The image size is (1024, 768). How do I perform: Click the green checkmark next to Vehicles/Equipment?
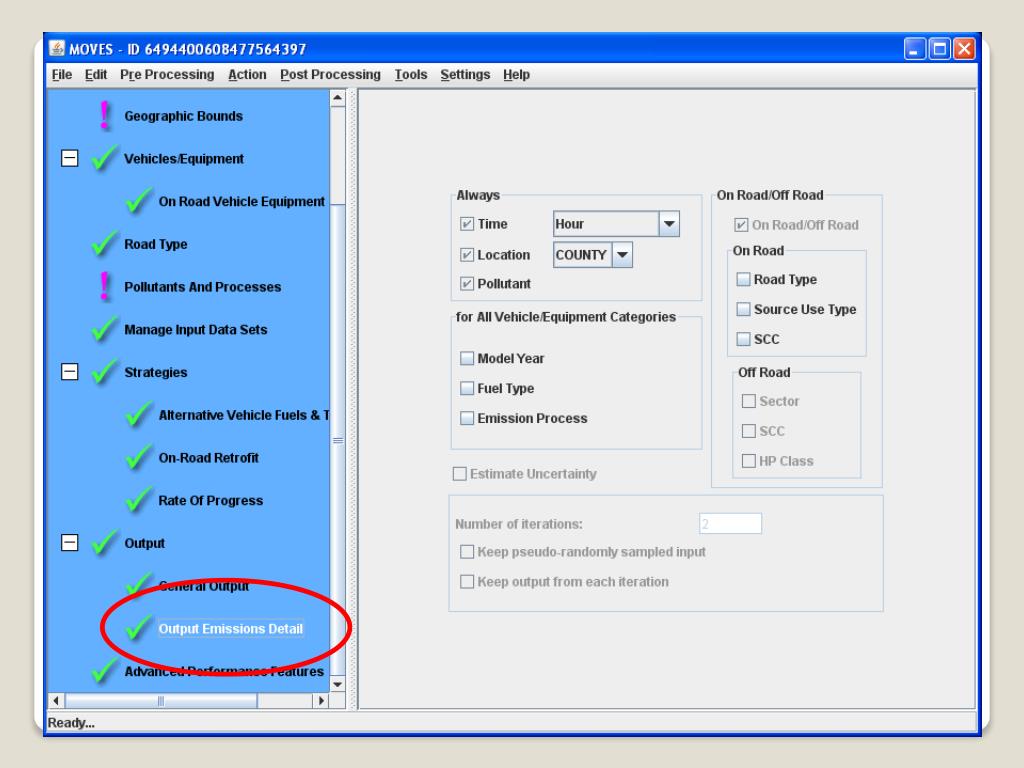[x=104, y=158]
